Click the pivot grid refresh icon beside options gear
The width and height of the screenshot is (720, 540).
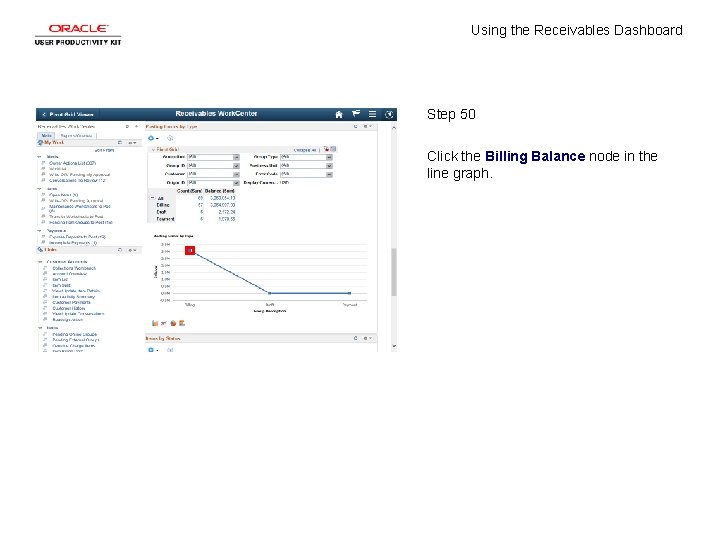(170, 138)
